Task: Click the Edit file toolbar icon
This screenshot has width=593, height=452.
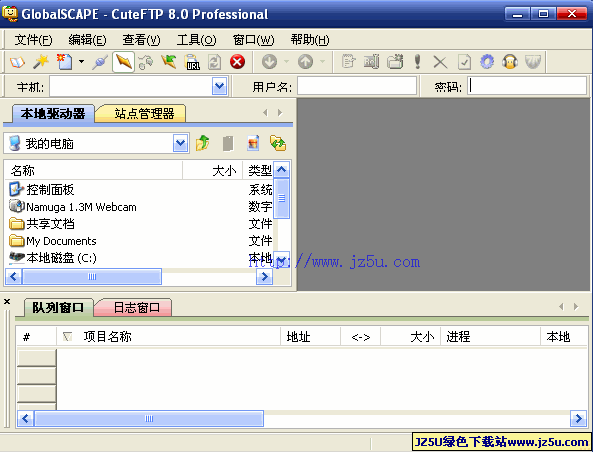Action: pos(348,62)
